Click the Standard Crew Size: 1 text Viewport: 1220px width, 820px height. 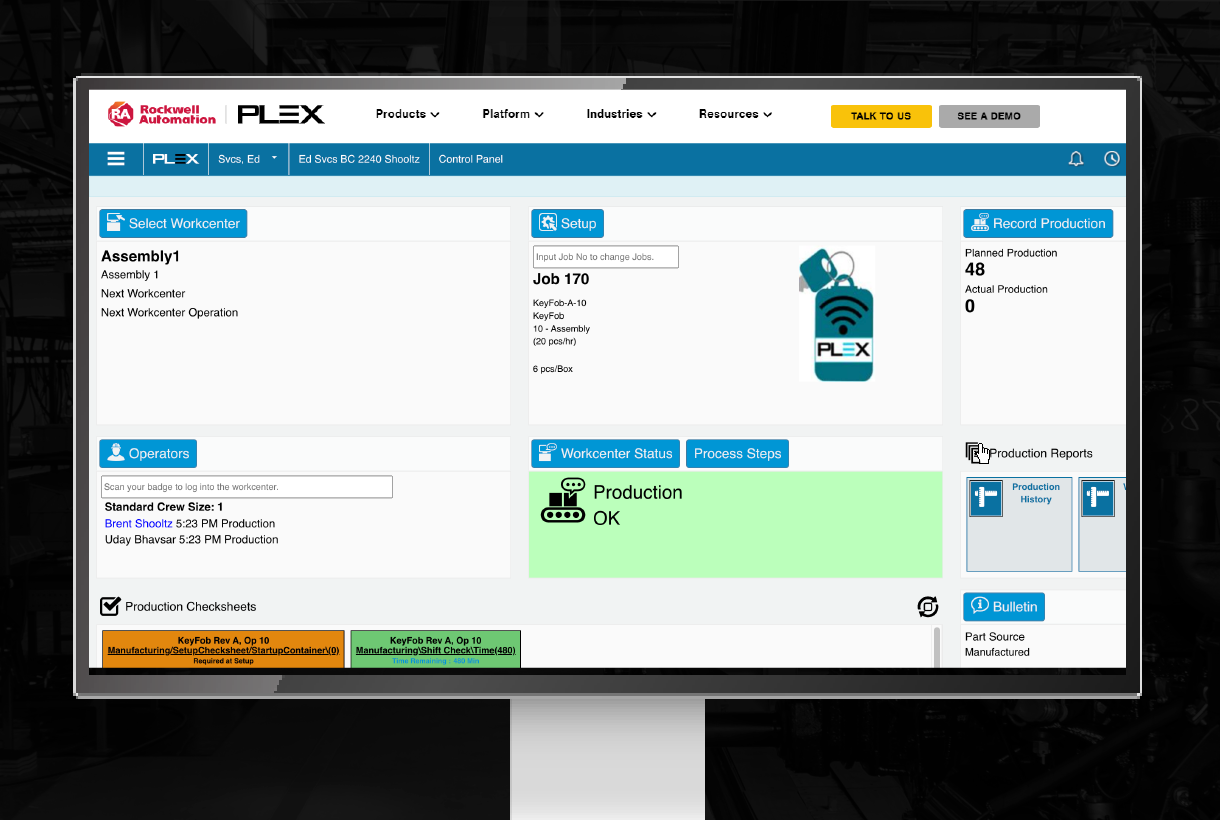[164, 507]
